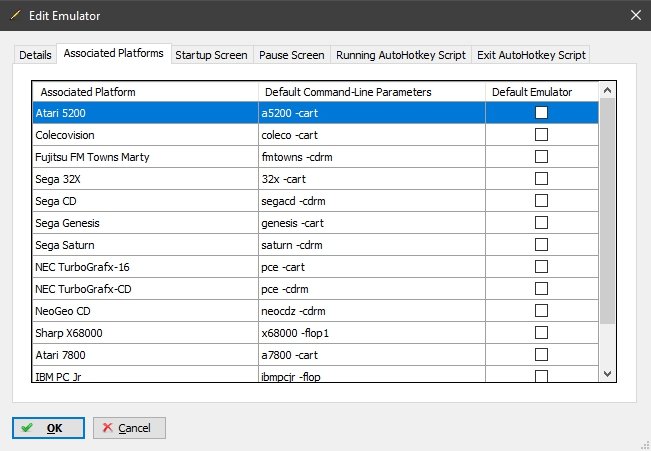Click the 'genesis -cart' parameter cell
651x451 pixels.
[x=372, y=223]
